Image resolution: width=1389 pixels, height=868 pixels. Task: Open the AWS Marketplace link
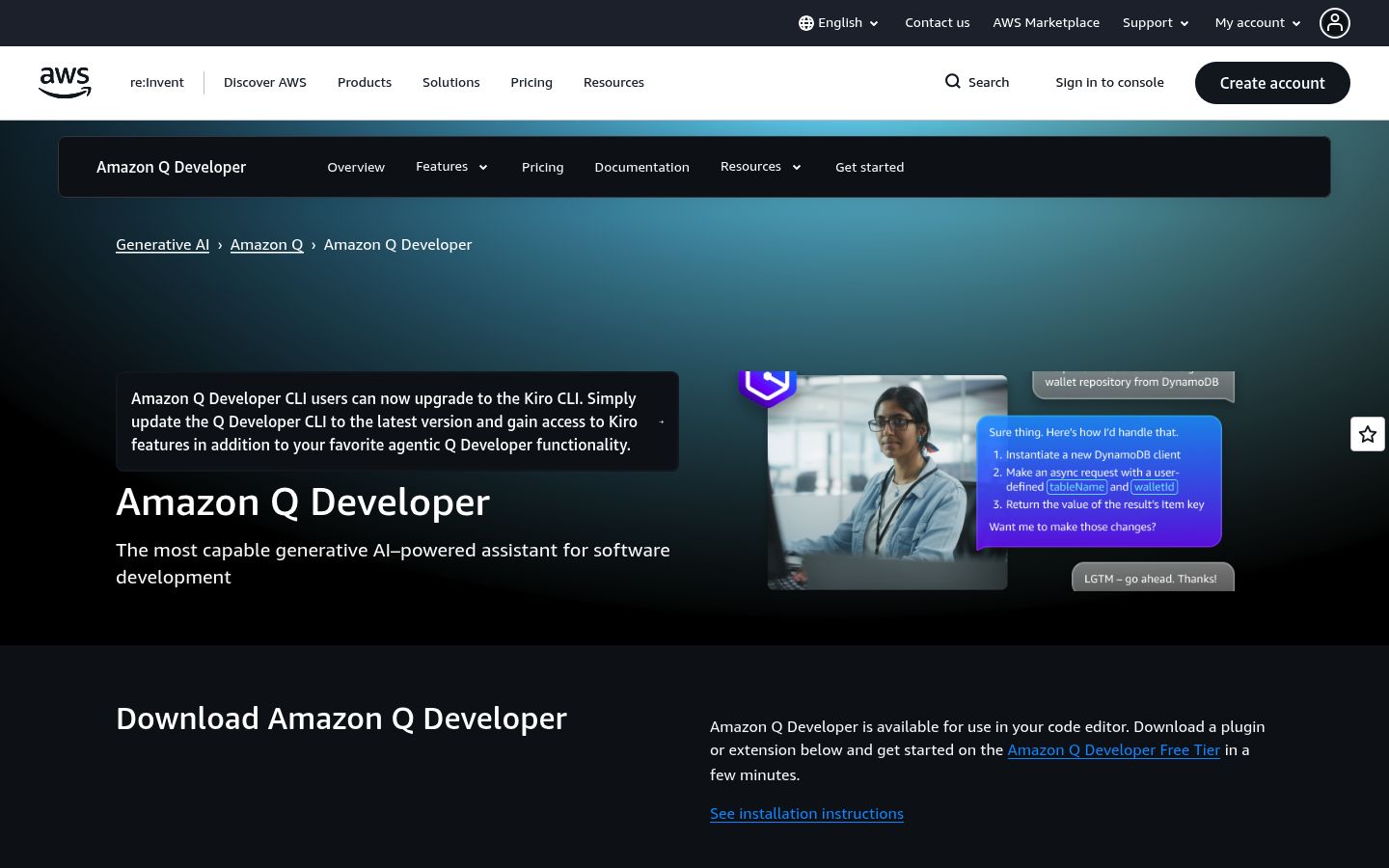1047,23
